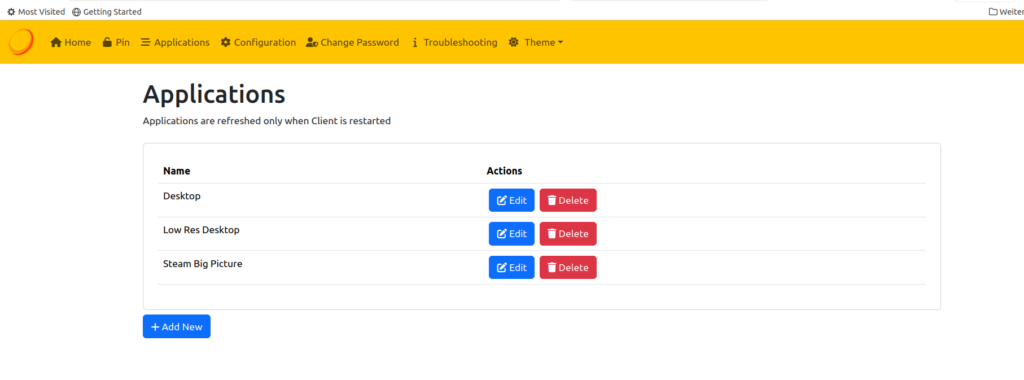1024x380 pixels.
Task: Delete the Steam Big Picture application
Action: 568,267
